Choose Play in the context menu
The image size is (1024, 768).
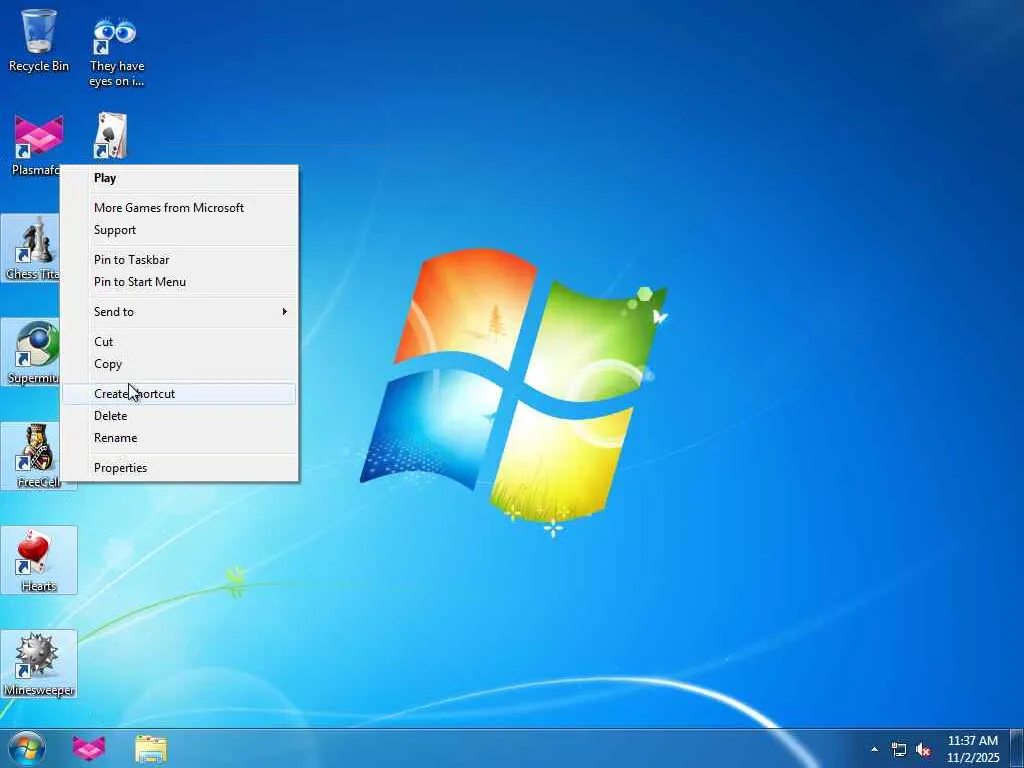[179, 178]
